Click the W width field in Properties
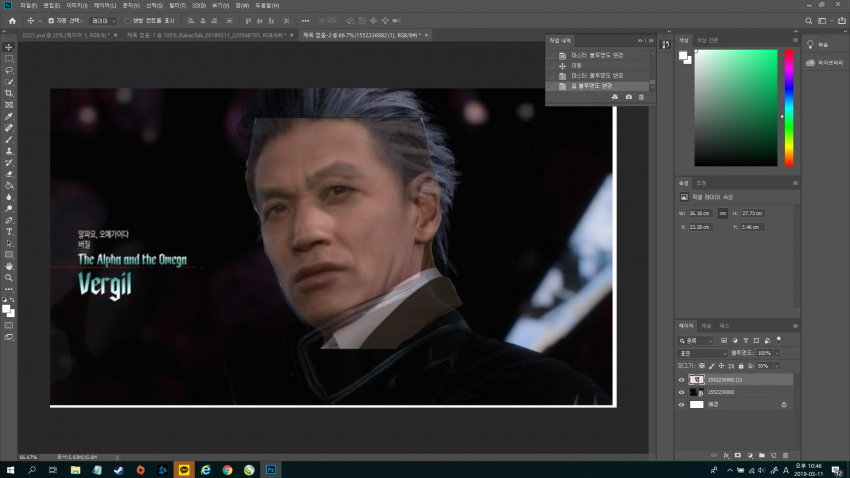Screen dimensions: 850x478 pyautogui.click(x=702, y=213)
